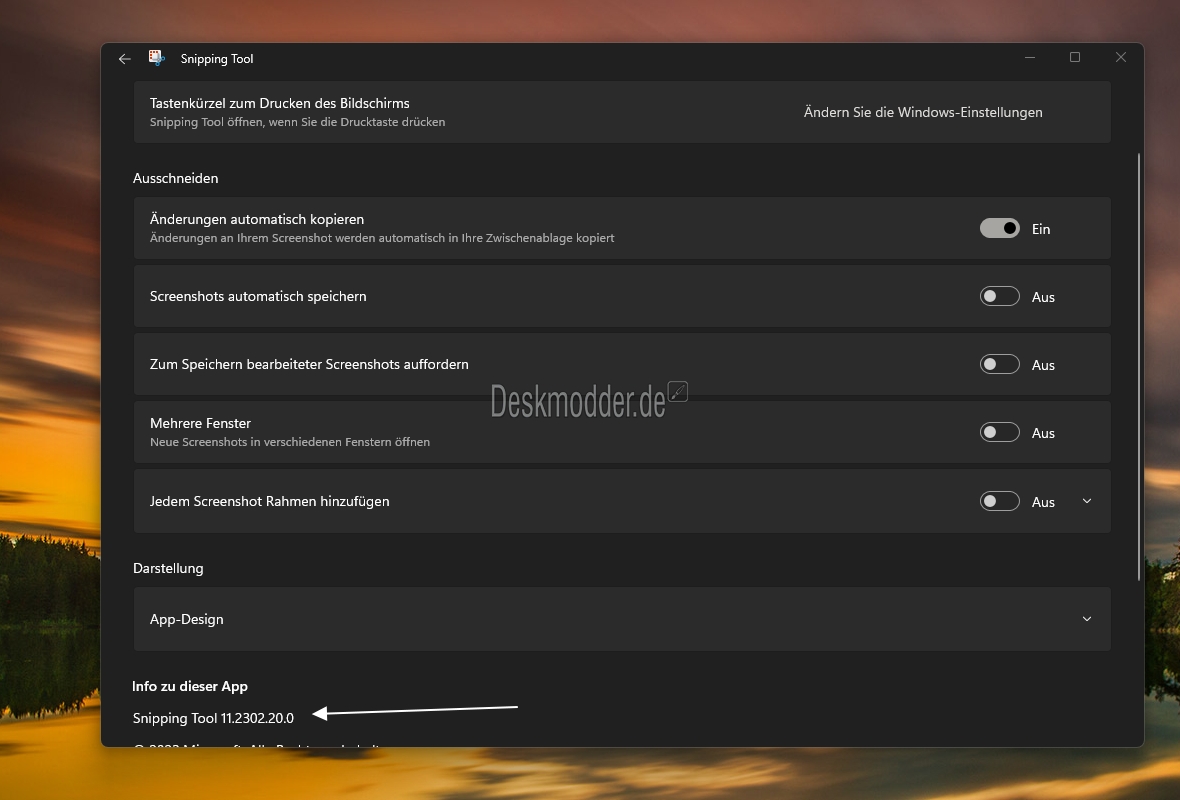The image size is (1180, 800).
Task: Click the Snipping Tool title bar text
Action: (x=217, y=59)
